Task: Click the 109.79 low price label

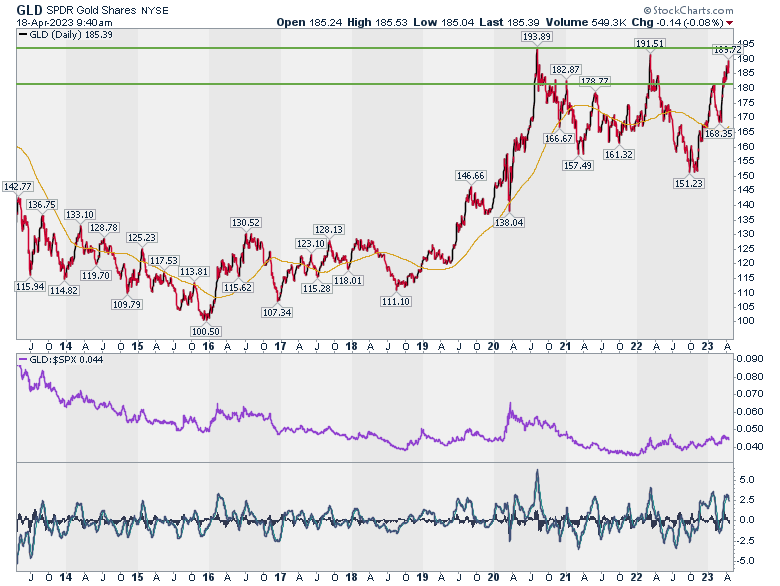Action: pos(127,304)
